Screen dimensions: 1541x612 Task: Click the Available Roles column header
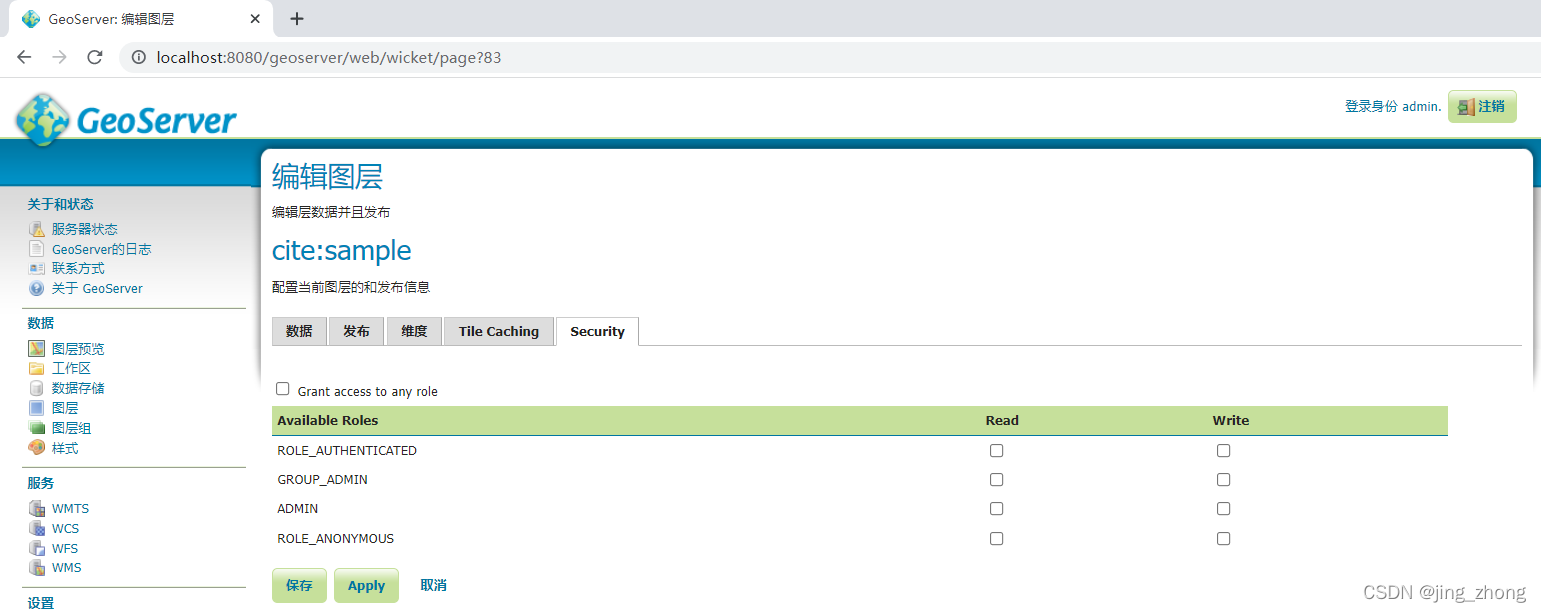point(328,420)
